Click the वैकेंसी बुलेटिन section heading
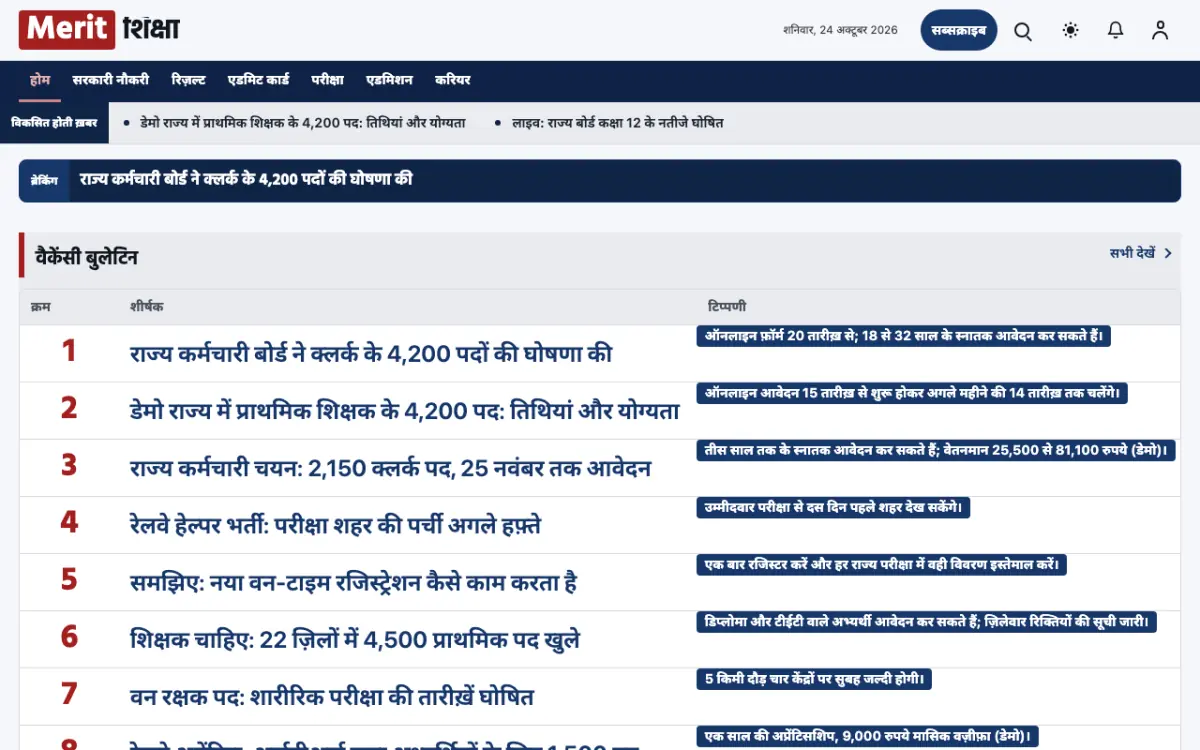The width and height of the screenshot is (1200, 750). click(x=87, y=257)
